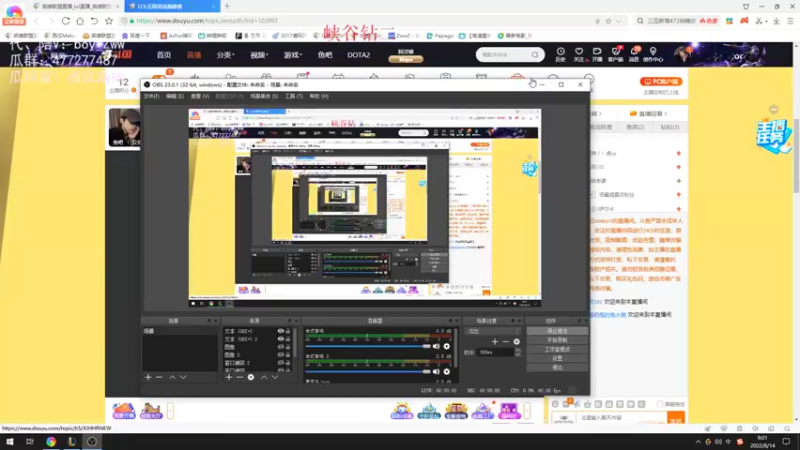Image resolution: width=800 pixels, height=450 pixels.
Task: Open the Douyu 历史 history icon
Action: click(x=560, y=54)
